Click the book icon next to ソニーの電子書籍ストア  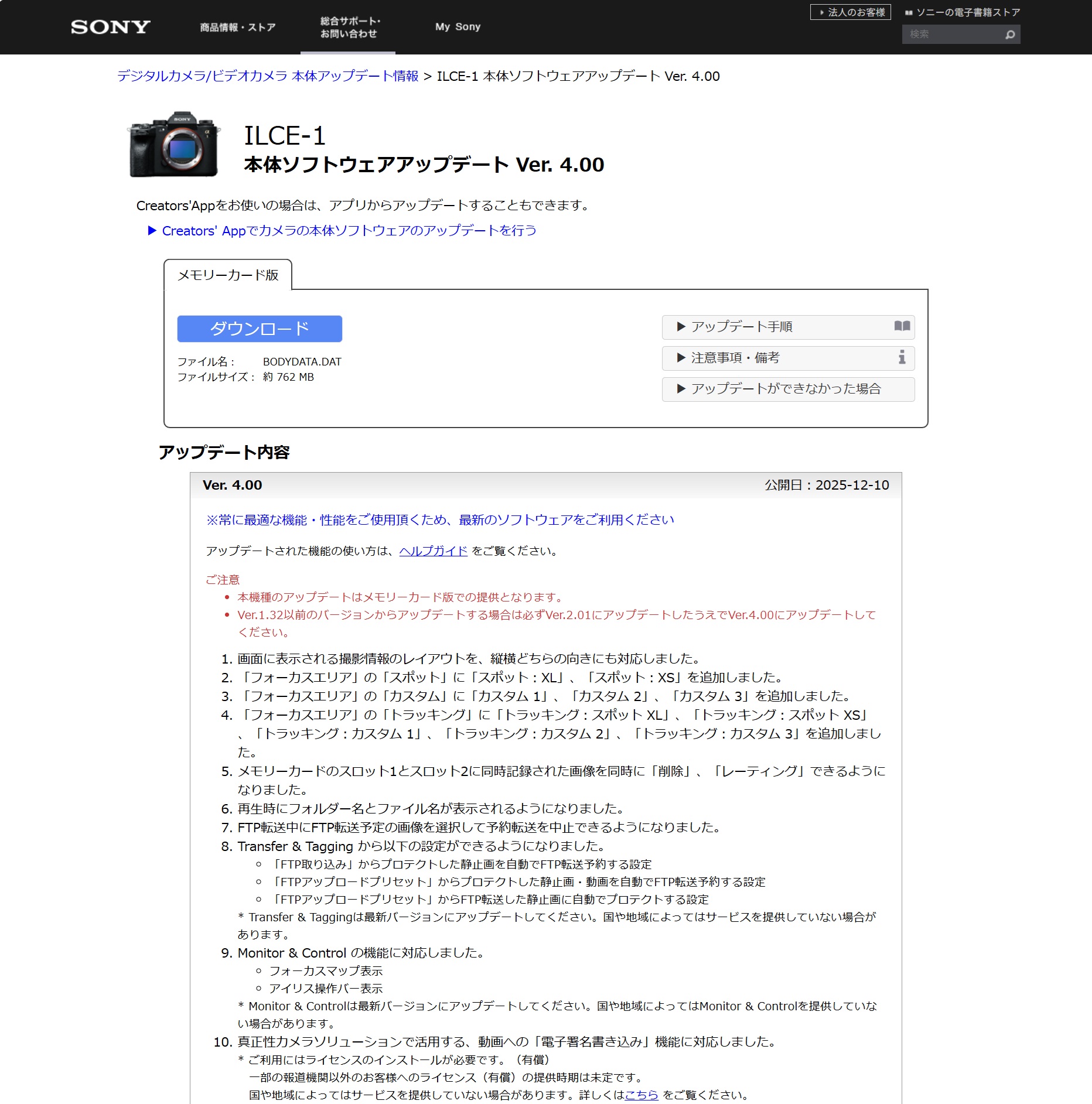[909, 12]
